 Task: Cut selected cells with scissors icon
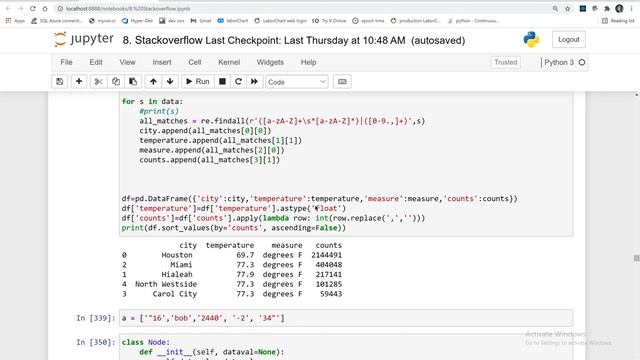[98, 82]
